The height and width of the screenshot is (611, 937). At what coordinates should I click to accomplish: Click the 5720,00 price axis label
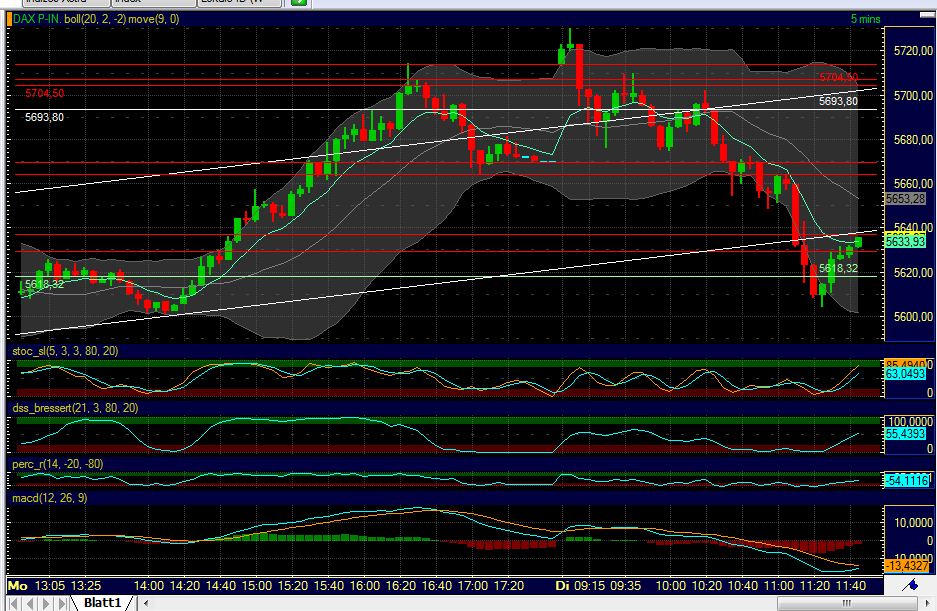(x=913, y=51)
